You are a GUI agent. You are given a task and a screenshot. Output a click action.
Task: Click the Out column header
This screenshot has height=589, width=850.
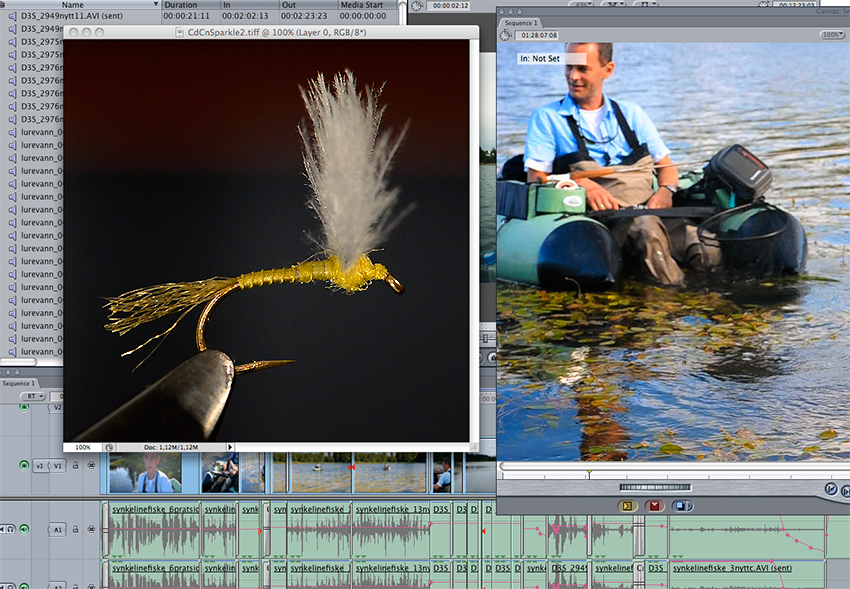click(308, 4)
